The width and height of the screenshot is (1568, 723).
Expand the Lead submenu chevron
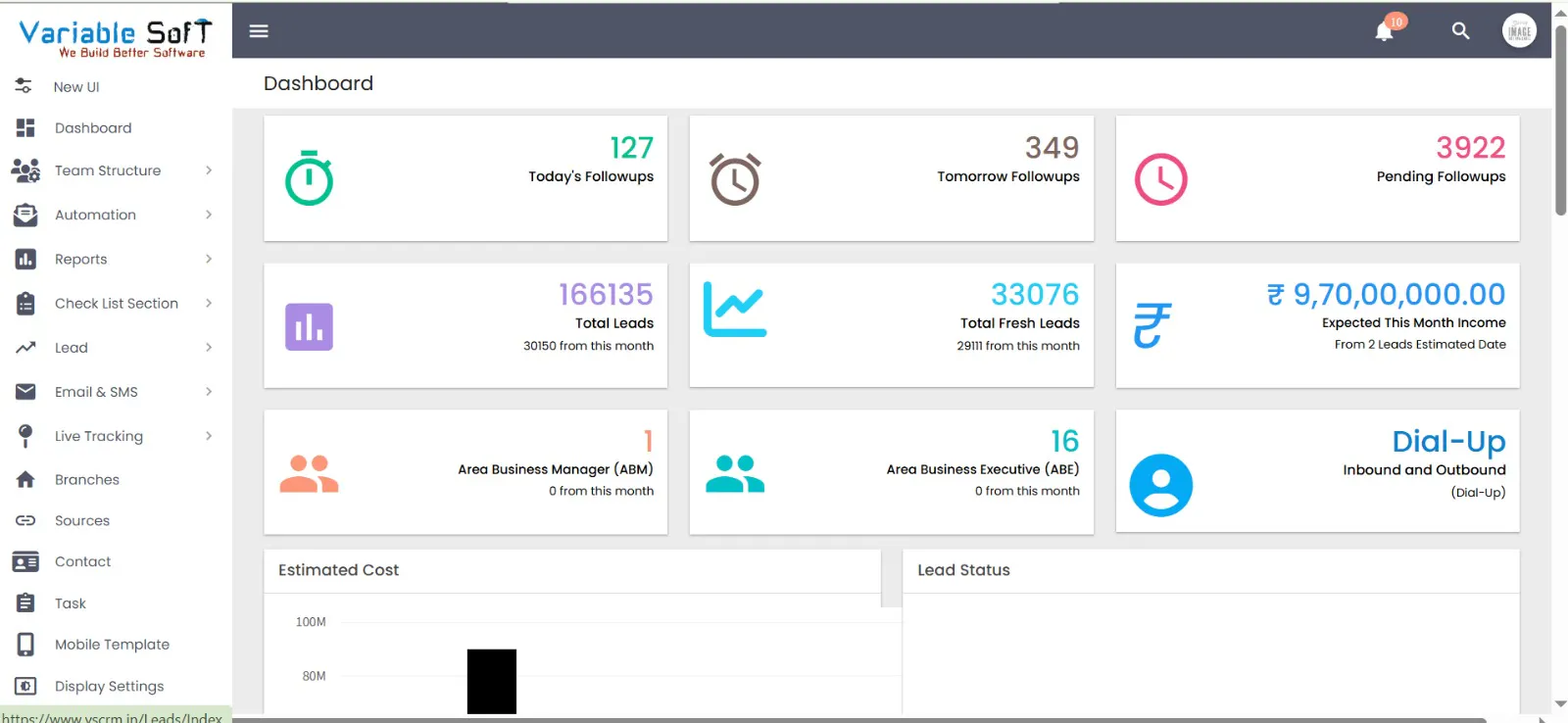click(209, 347)
